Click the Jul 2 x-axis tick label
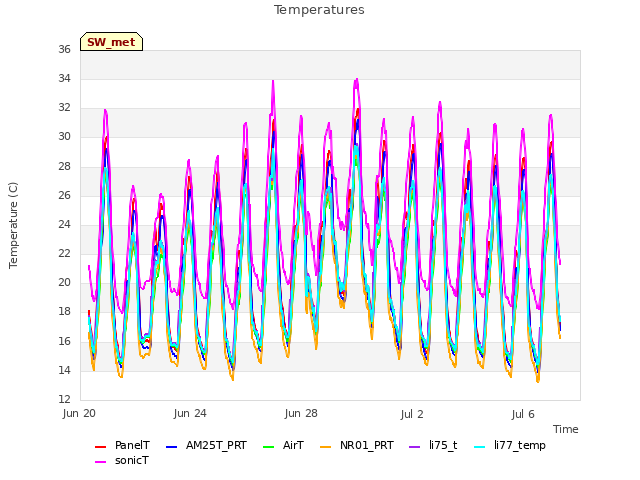The width and height of the screenshot is (640, 480). pos(412,414)
